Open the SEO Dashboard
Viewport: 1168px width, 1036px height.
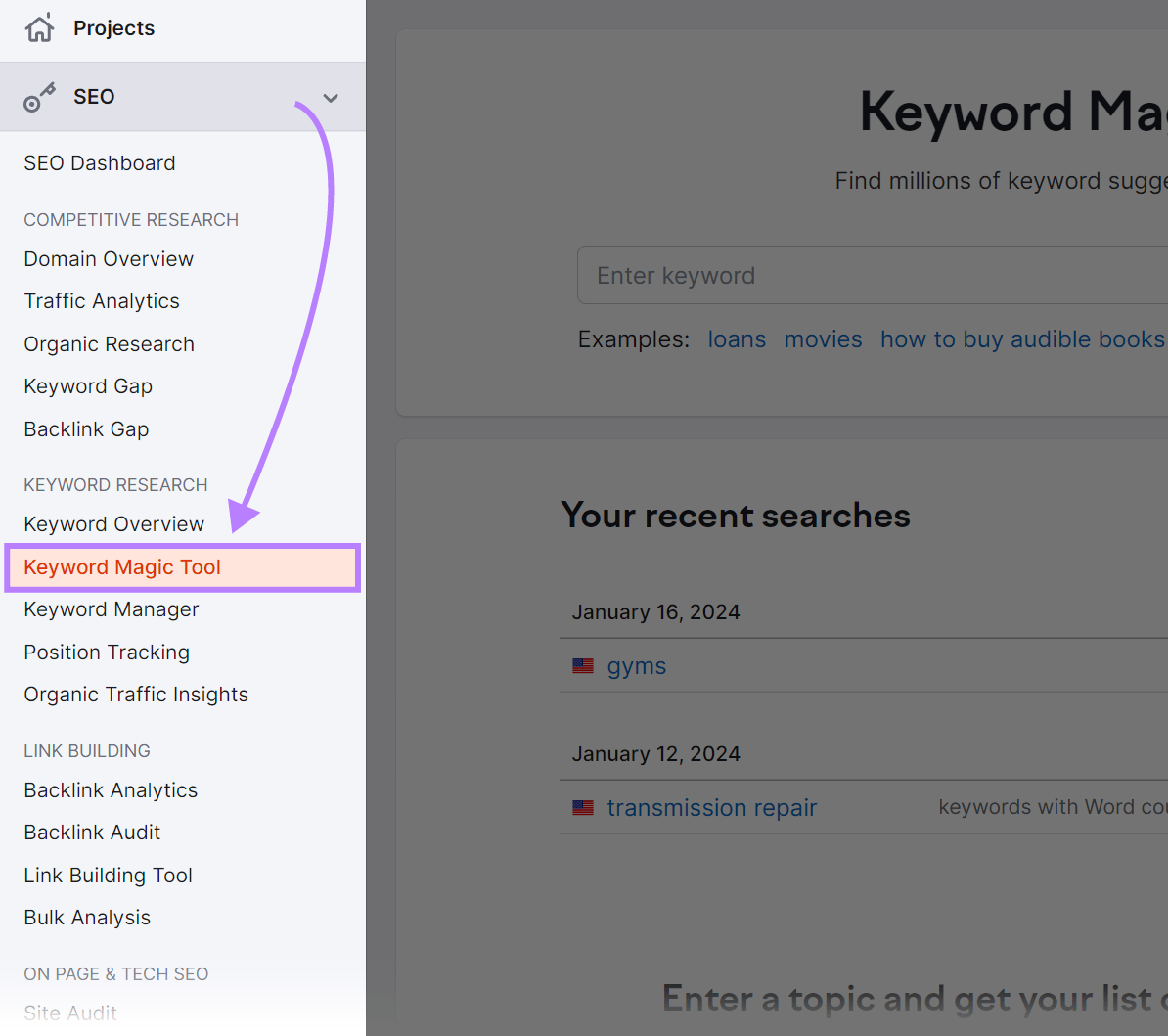(x=99, y=162)
